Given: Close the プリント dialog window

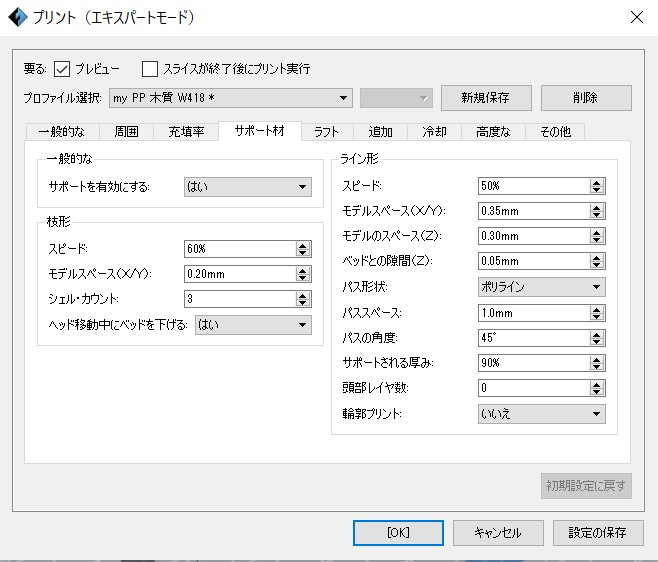Looking at the screenshot, I should click(637, 17).
